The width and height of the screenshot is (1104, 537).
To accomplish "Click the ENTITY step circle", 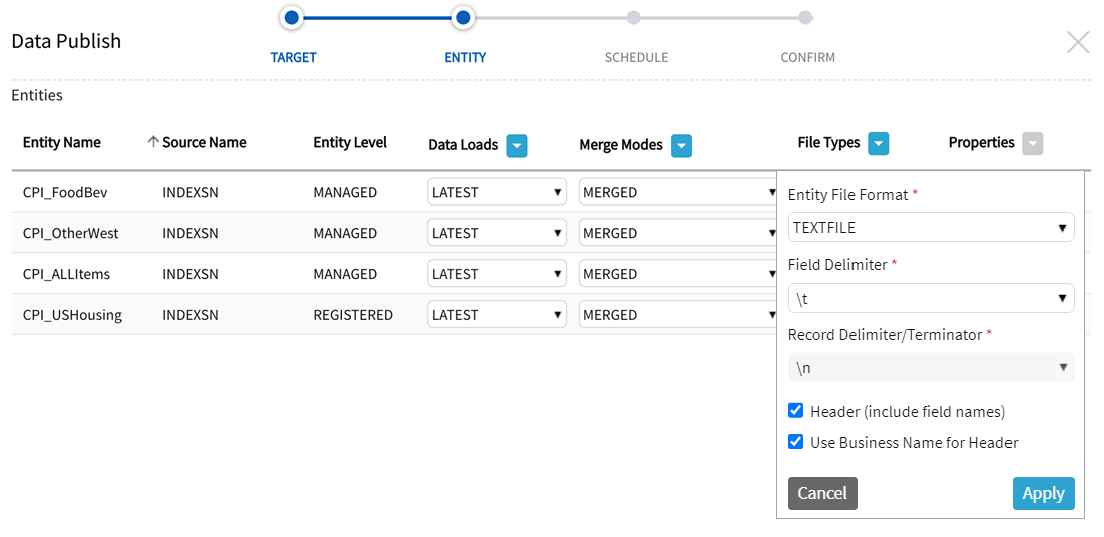I will [463, 17].
